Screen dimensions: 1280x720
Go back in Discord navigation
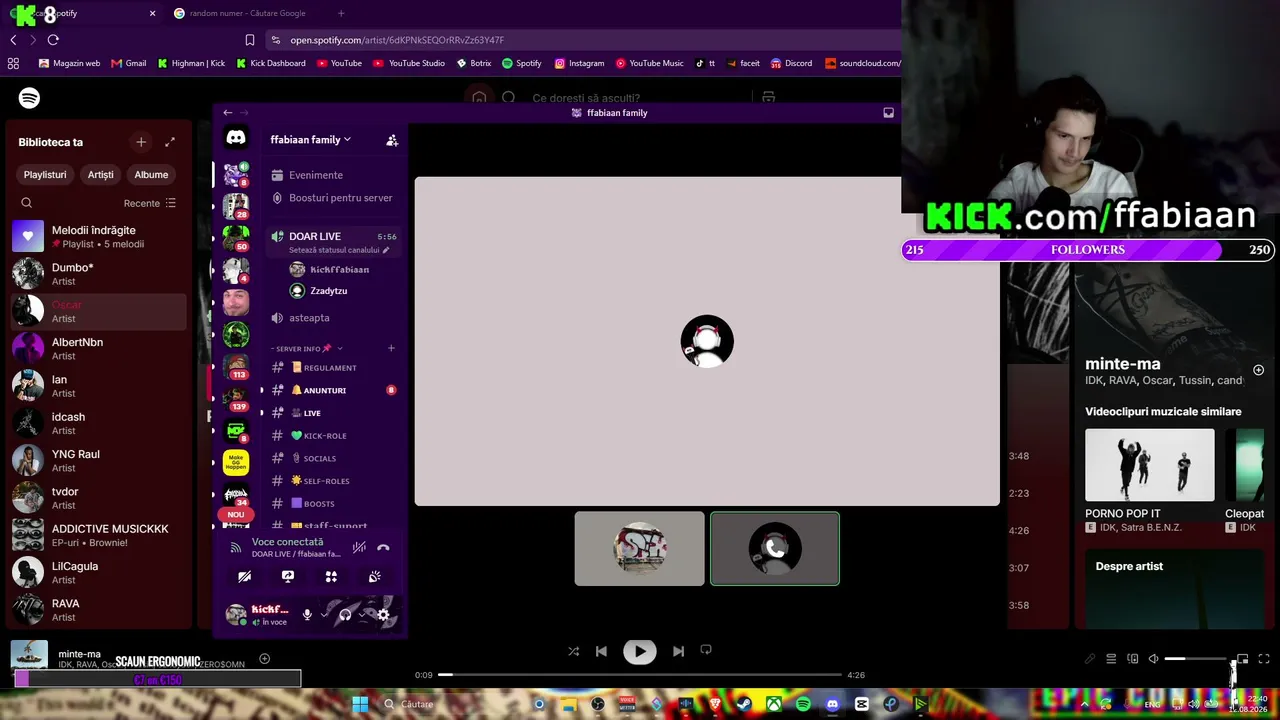pos(227,113)
